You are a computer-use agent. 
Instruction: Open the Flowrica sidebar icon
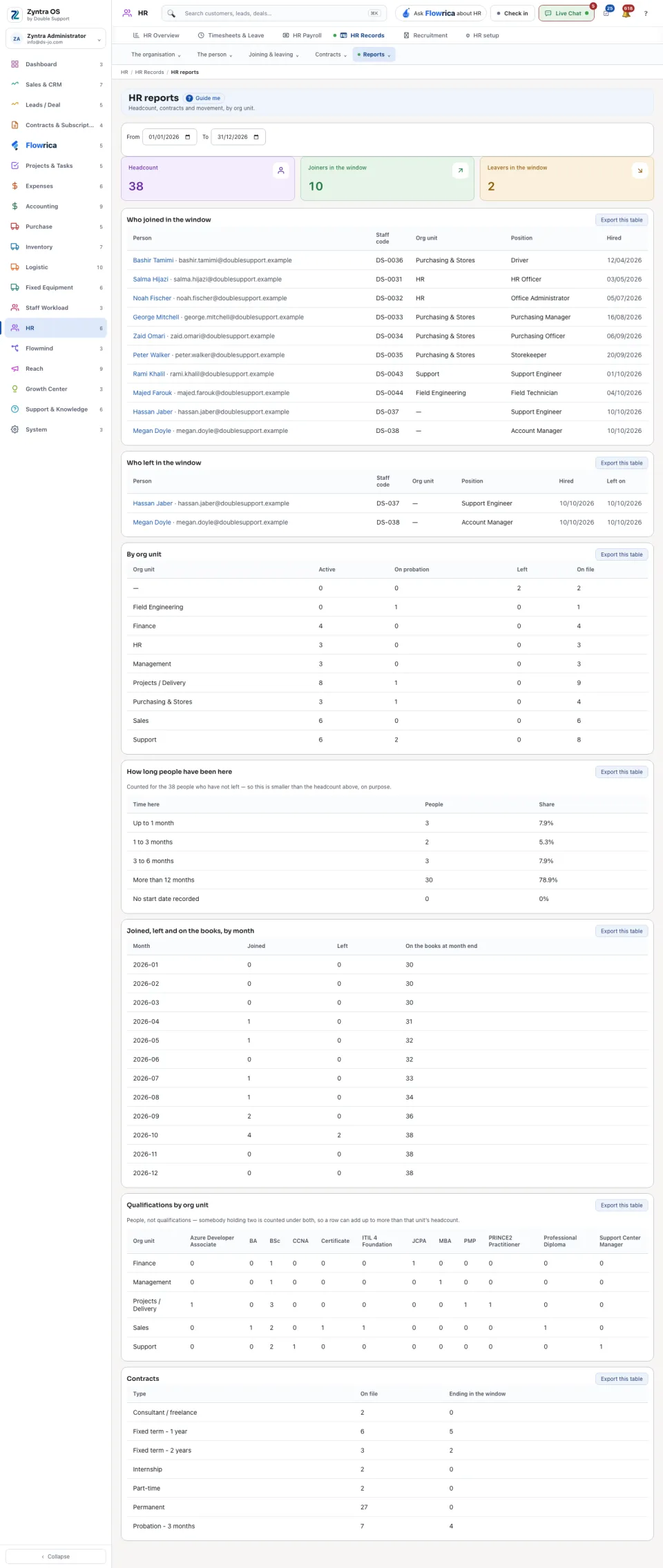(15, 145)
